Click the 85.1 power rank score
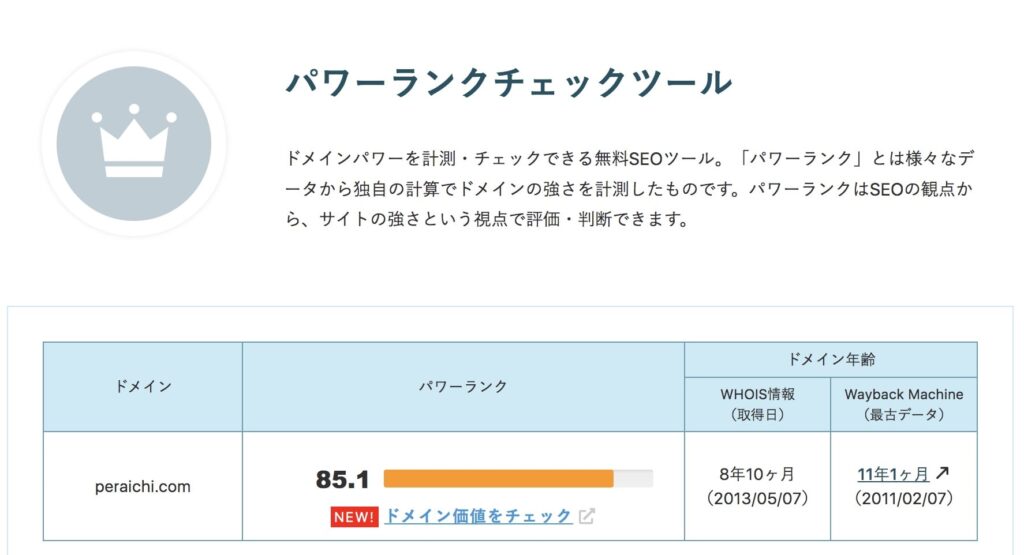1024x555 pixels. pyautogui.click(x=342, y=479)
